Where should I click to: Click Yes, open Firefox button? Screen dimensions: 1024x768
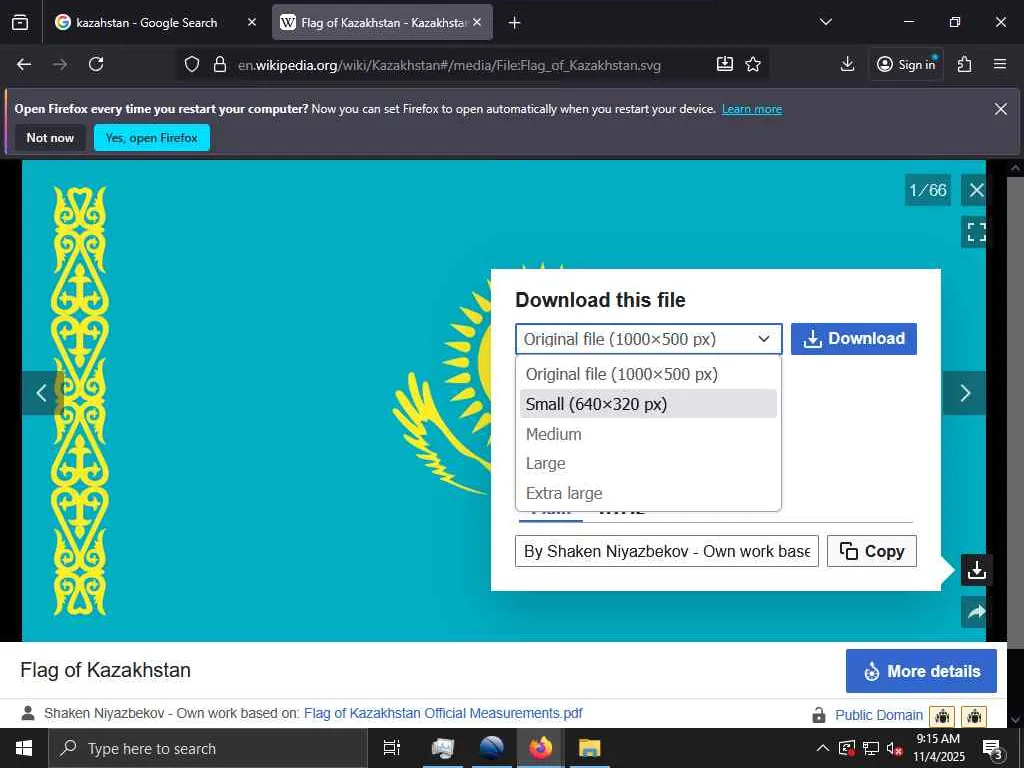(x=152, y=138)
